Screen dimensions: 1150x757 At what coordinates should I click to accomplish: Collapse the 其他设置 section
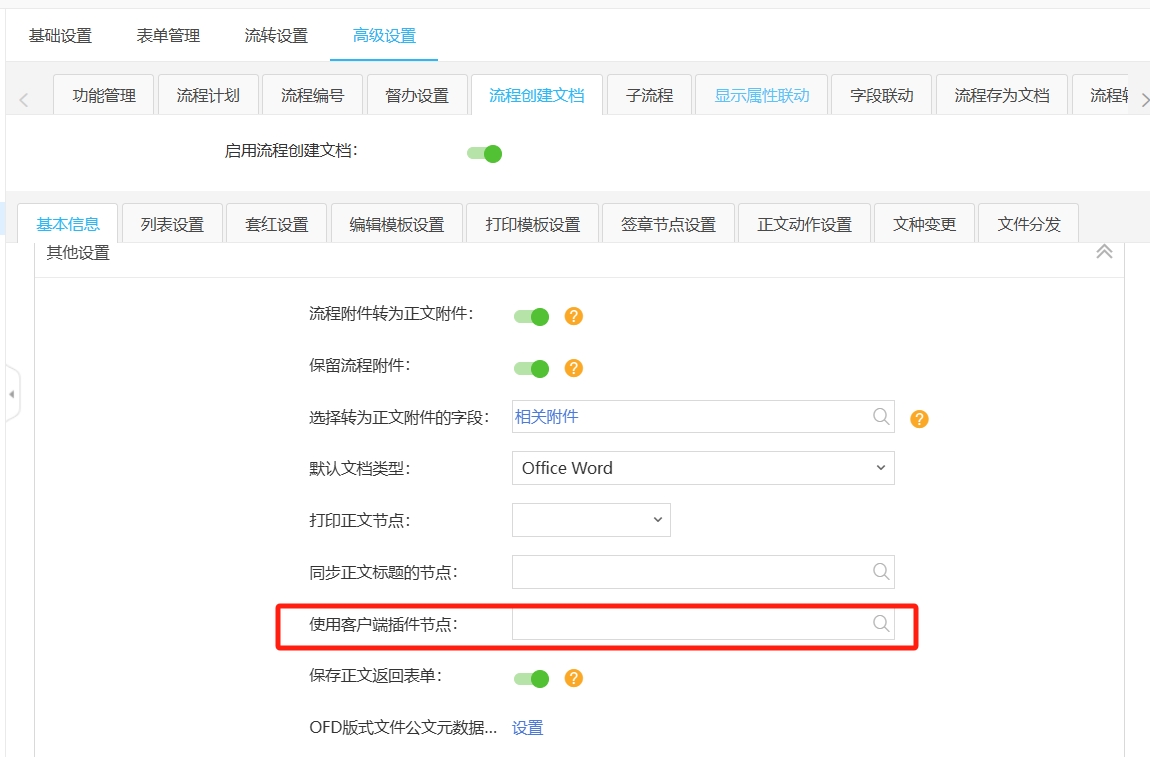[x=1104, y=252]
